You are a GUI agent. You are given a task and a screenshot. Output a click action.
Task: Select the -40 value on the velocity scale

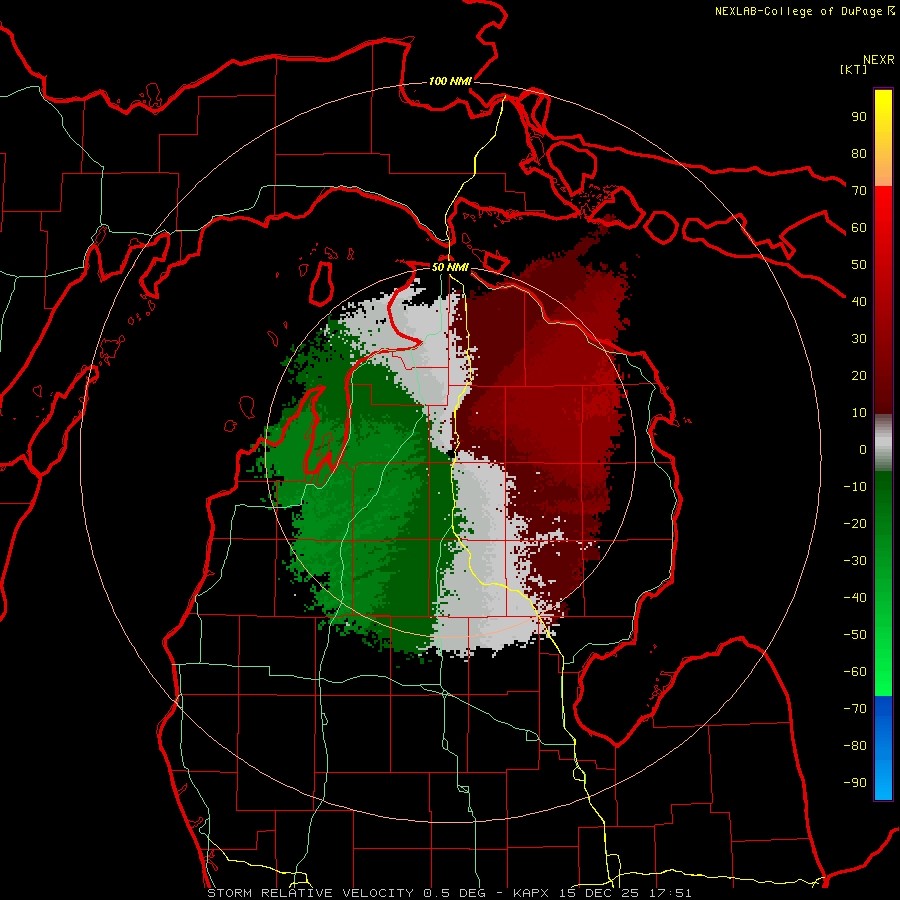[x=855, y=598]
